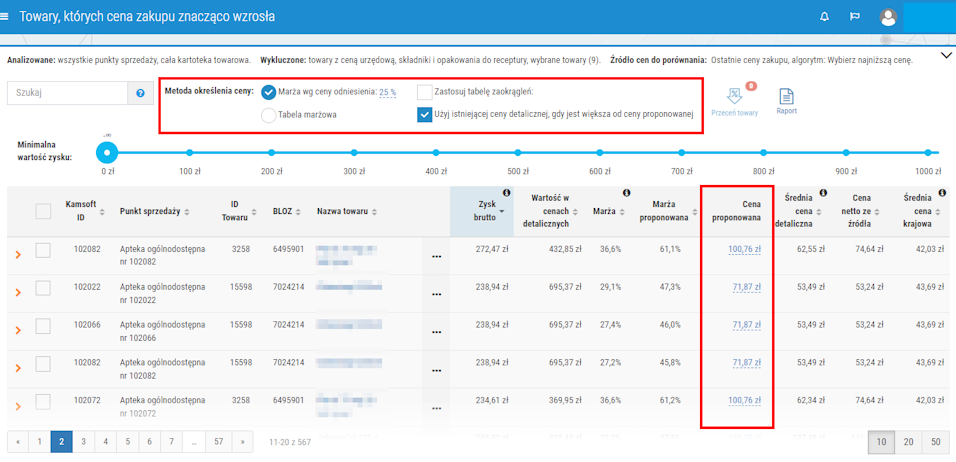Select Marża wg ceny odniesienia option
This screenshot has width=956, height=462.
[269, 92]
